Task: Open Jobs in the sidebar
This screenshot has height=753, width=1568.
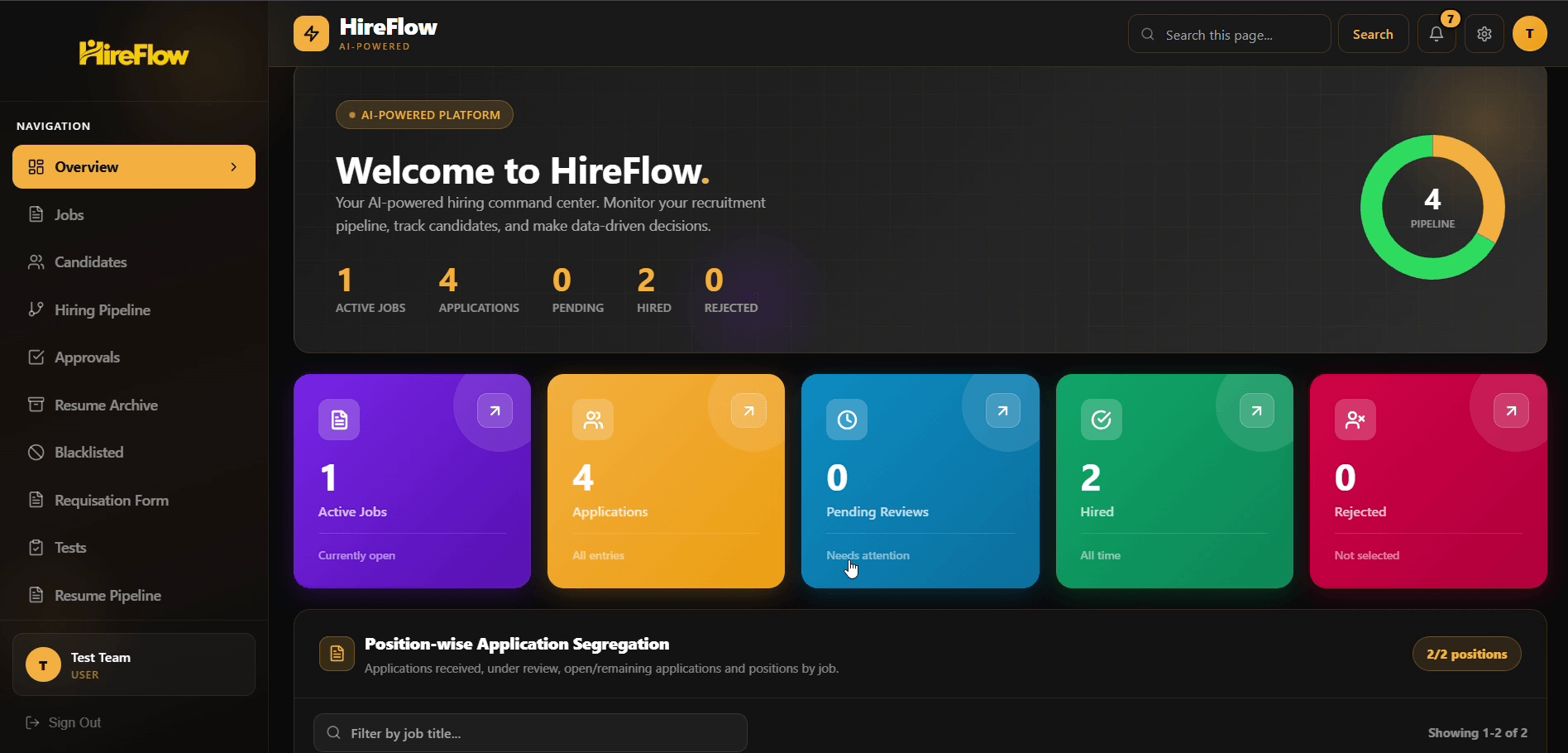Action: (x=134, y=214)
